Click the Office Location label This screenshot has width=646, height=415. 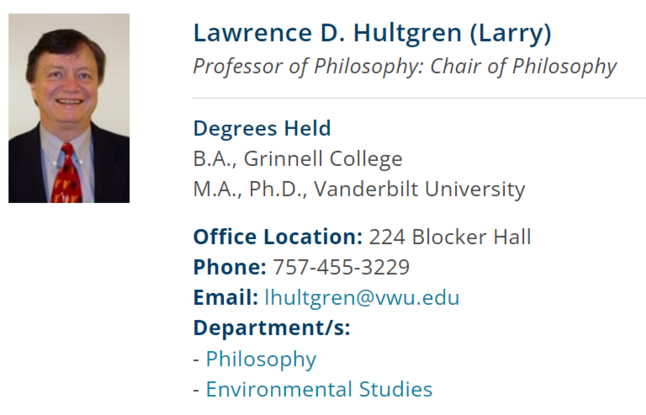(278, 237)
